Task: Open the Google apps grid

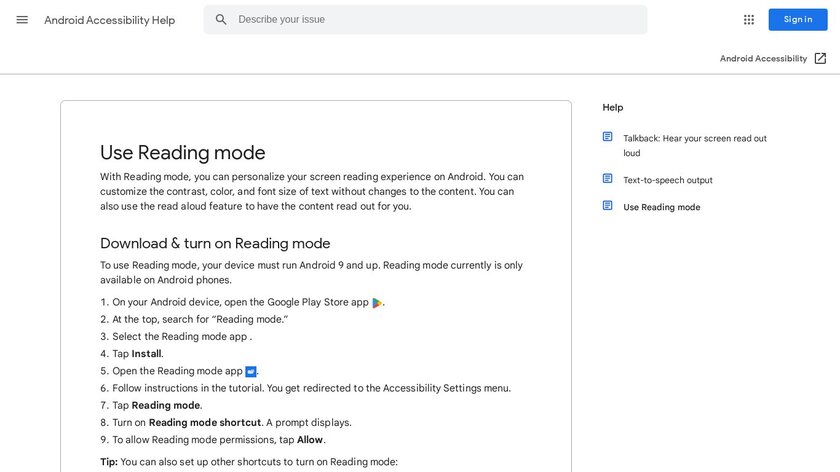Action: [749, 20]
